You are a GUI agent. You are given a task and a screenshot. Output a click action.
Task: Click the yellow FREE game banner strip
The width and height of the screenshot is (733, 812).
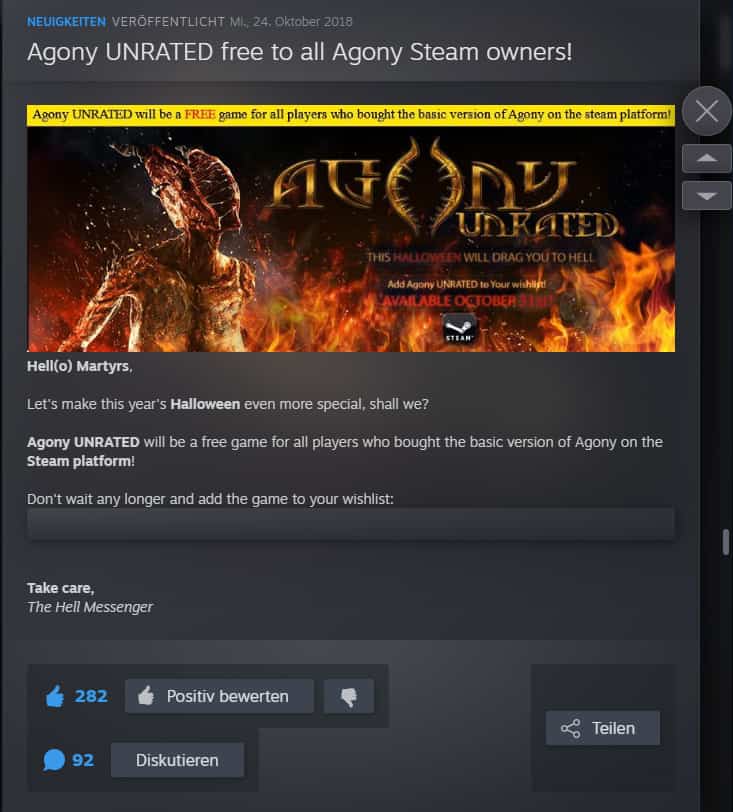(351, 115)
